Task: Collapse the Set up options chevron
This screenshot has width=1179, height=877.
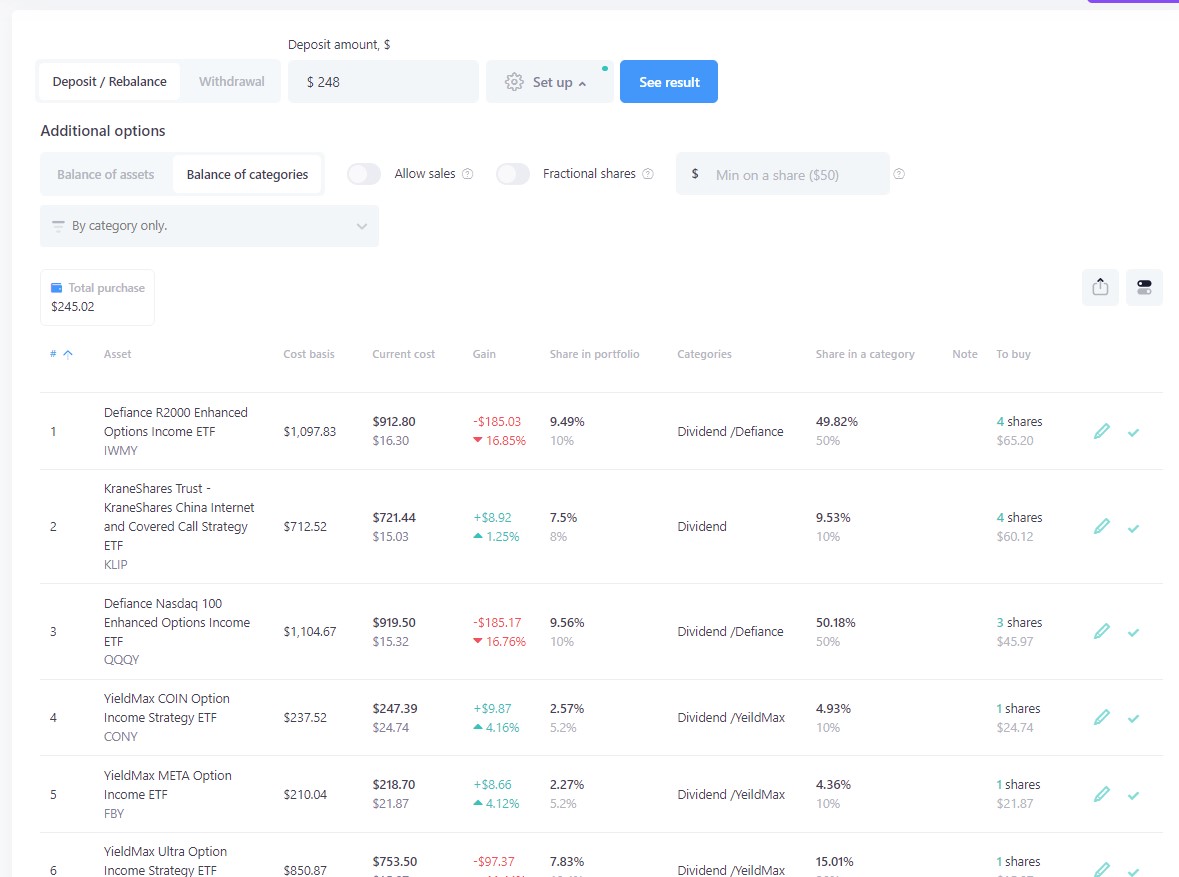Action: click(x=582, y=83)
